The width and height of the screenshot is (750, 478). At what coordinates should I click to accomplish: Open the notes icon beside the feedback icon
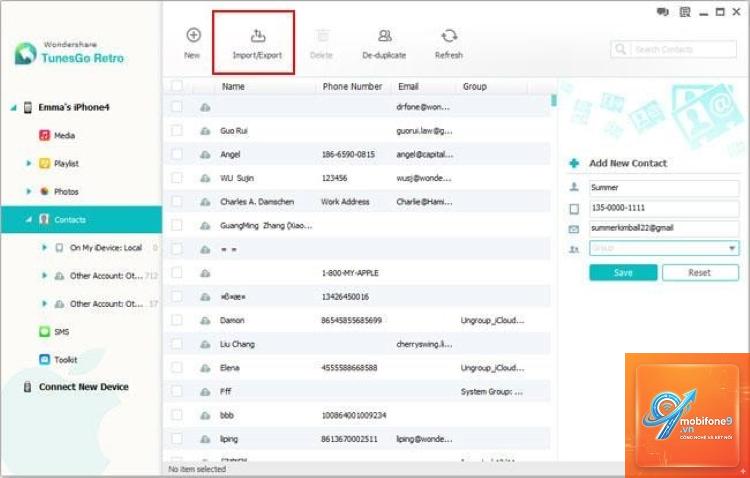(685, 12)
